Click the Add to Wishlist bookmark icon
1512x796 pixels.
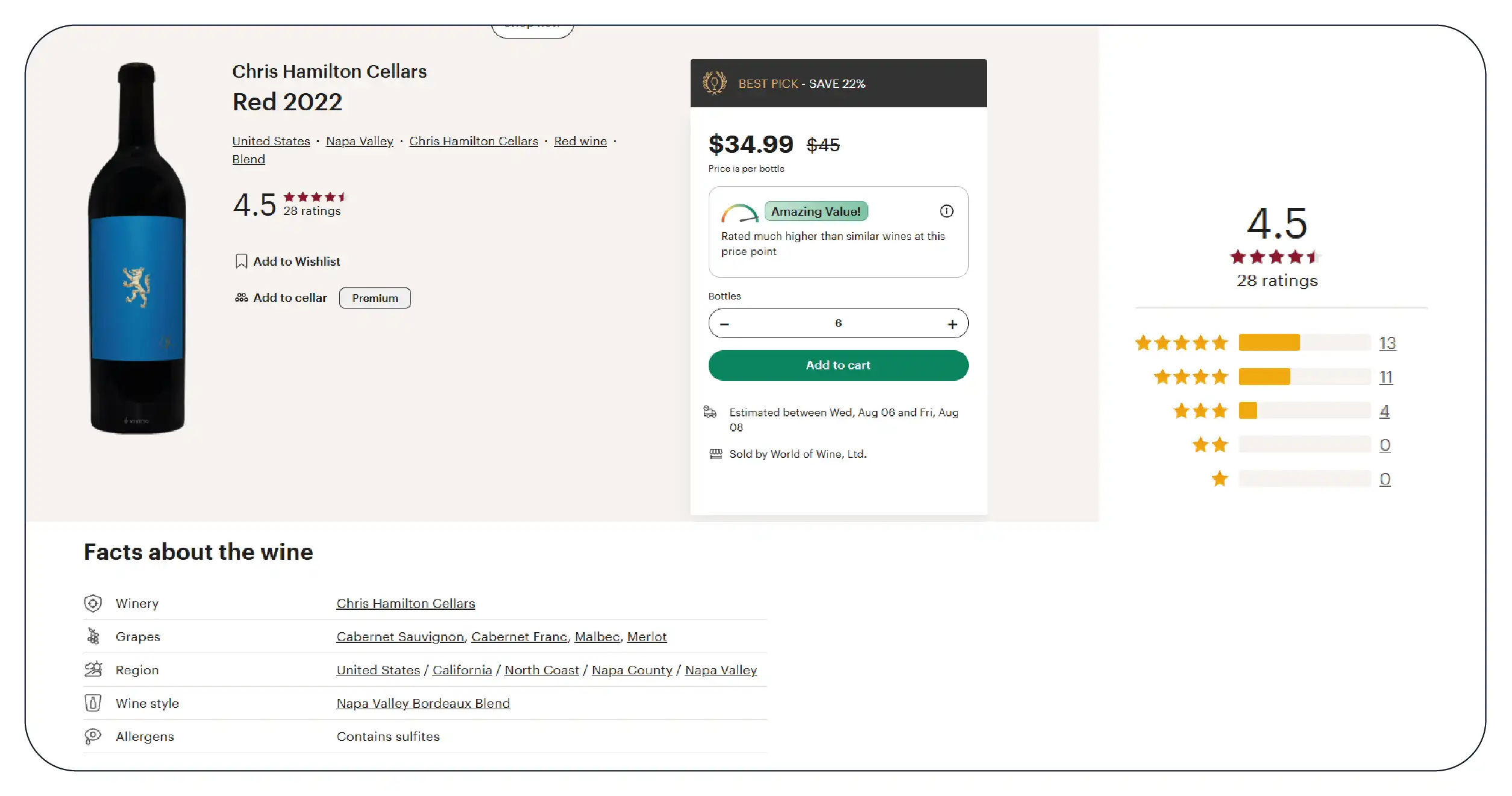click(x=241, y=262)
